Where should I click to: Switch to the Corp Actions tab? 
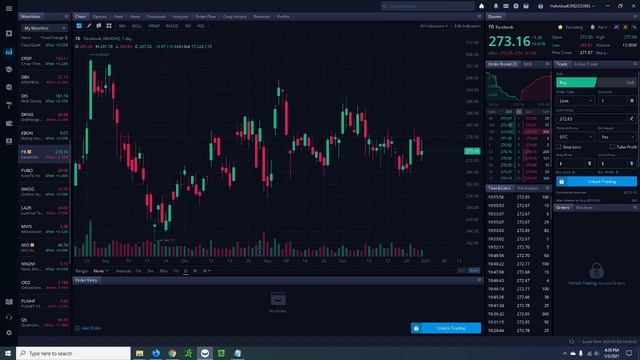tap(234, 17)
